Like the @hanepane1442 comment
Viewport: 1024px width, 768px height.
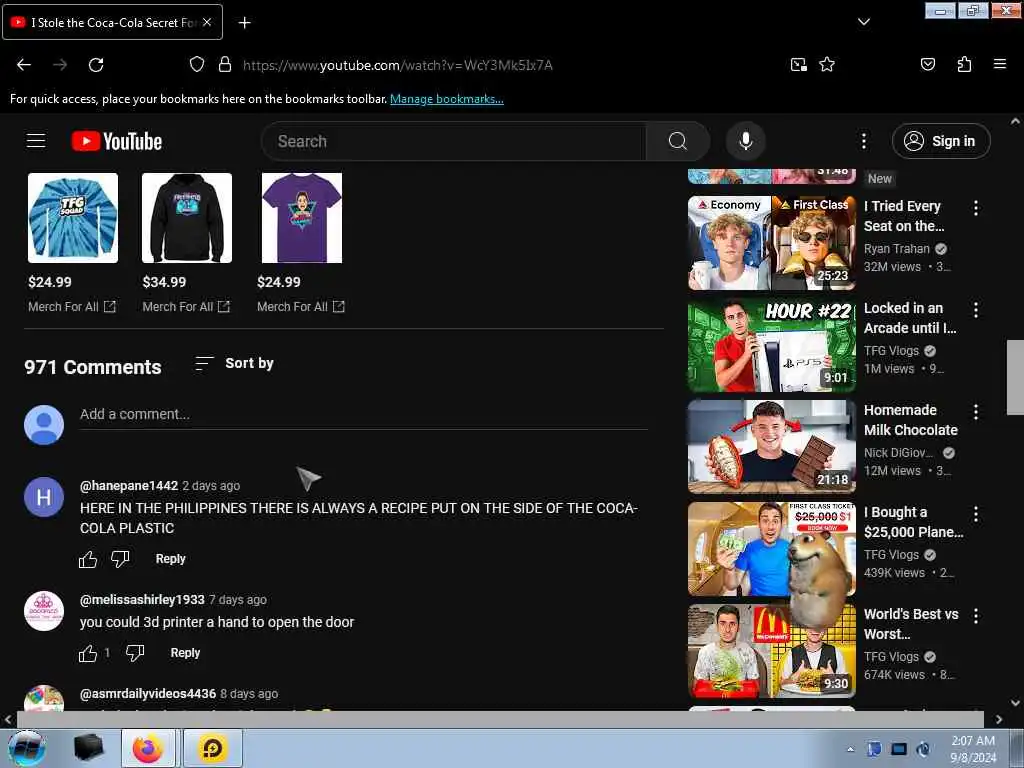[88, 559]
